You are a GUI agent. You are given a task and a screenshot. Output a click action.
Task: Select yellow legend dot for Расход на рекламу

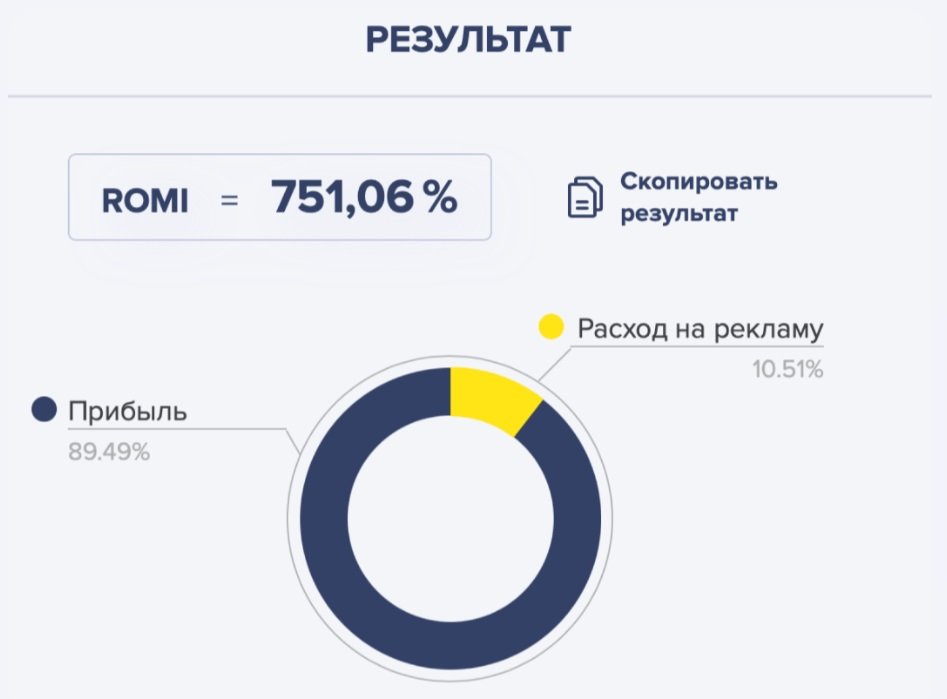551,327
